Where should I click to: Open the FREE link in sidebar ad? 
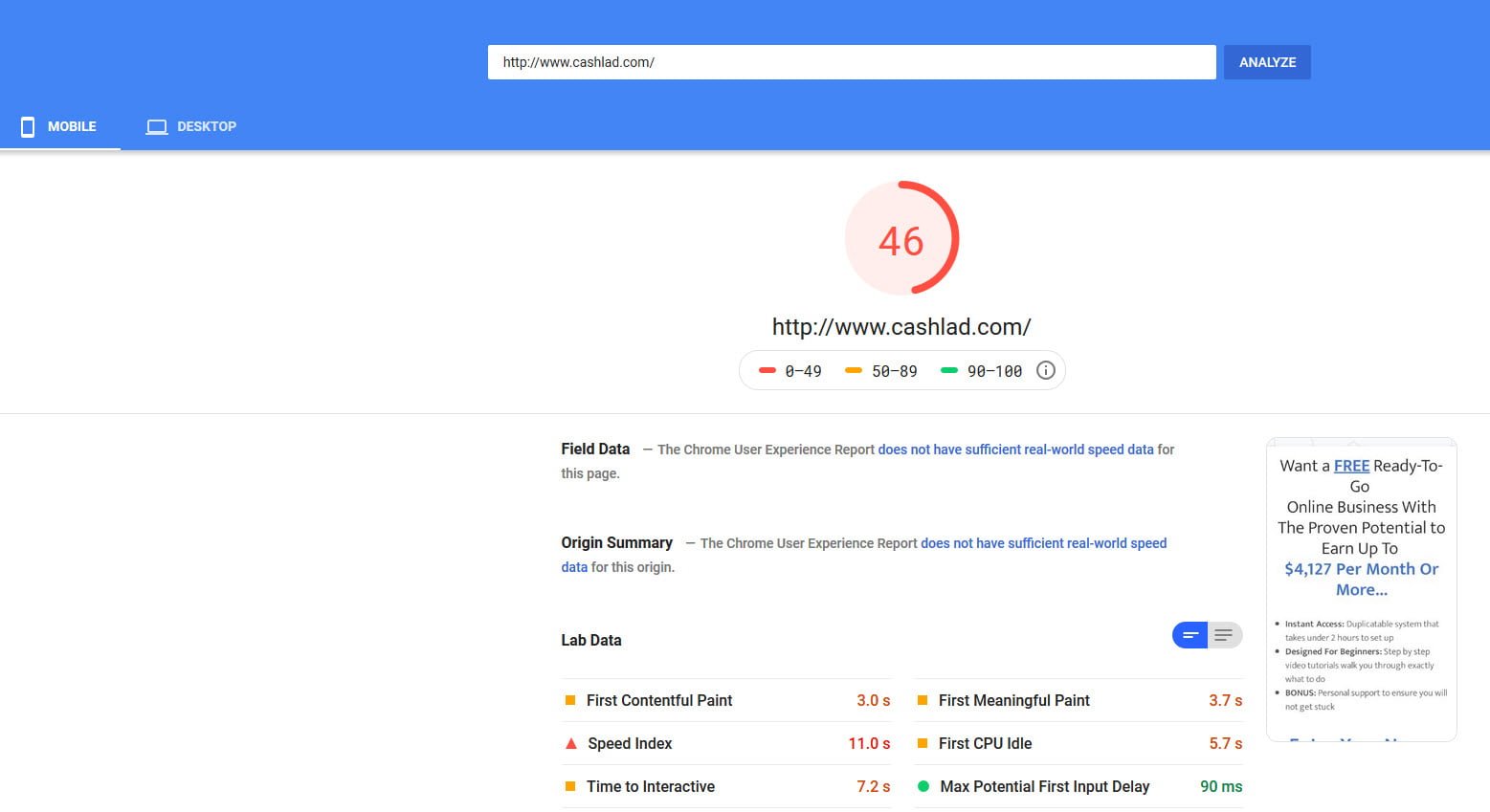pyautogui.click(x=1351, y=466)
